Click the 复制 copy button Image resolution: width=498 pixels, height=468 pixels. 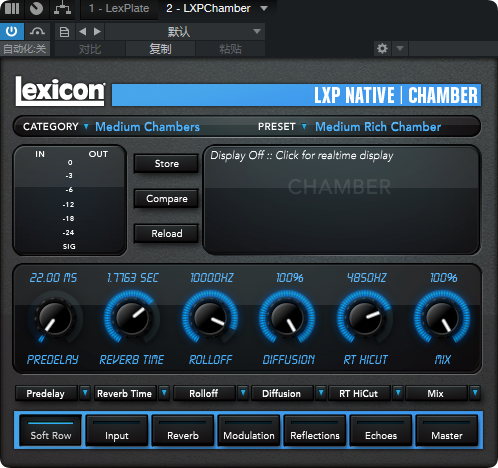pyautogui.click(x=160, y=49)
